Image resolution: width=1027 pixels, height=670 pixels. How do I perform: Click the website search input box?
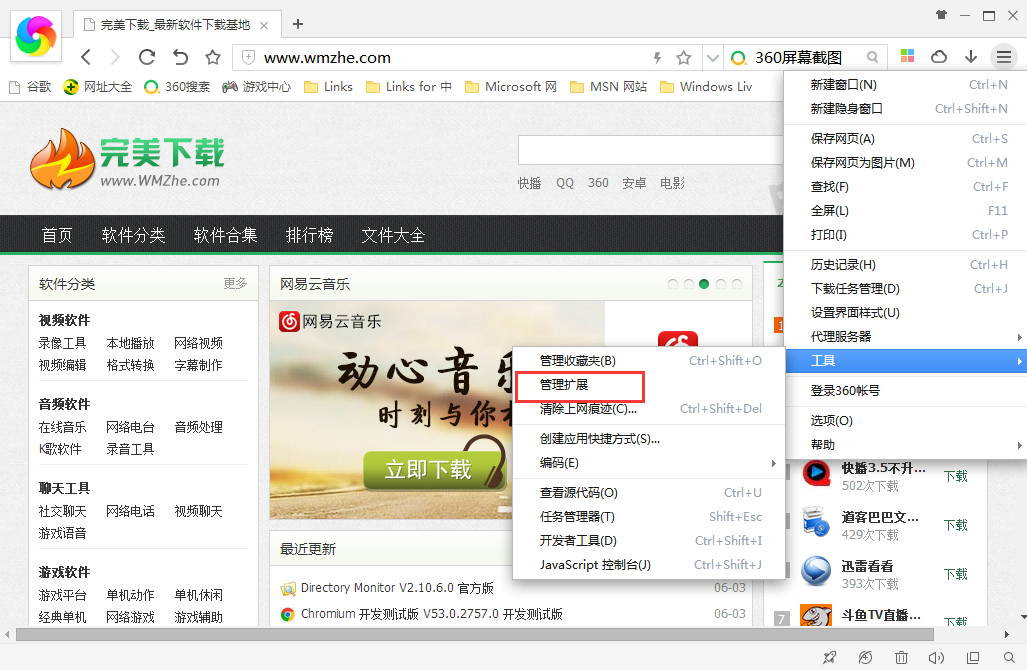pos(650,150)
